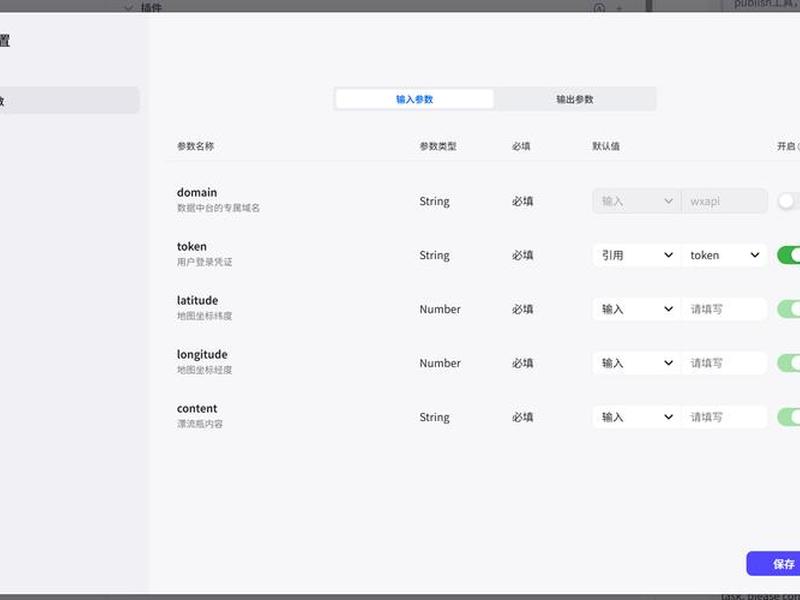
Task: Click the 用户登录凭证 description text
Action: tap(205, 262)
